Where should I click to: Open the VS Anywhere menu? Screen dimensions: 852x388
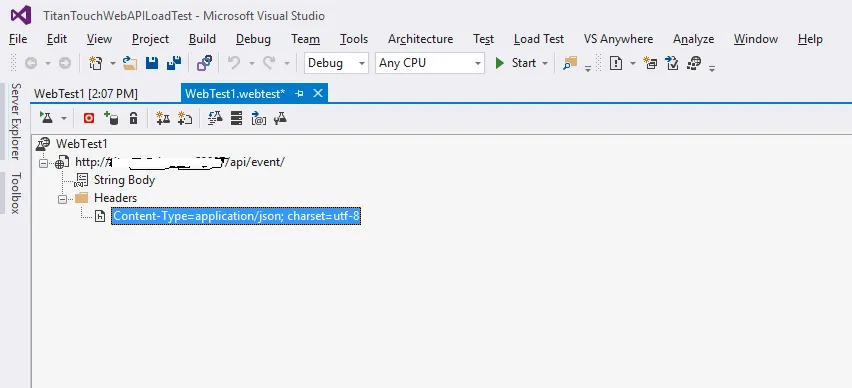click(618, 39)
